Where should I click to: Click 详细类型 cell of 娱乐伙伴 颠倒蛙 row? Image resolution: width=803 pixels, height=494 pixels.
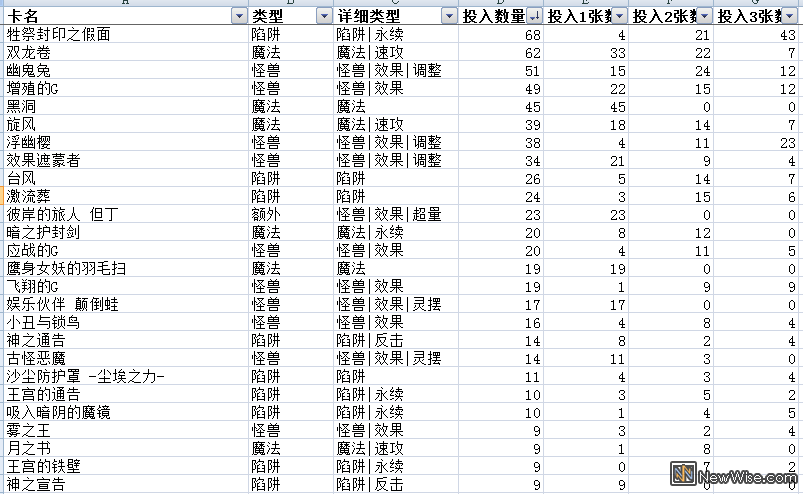click(395, 304)
